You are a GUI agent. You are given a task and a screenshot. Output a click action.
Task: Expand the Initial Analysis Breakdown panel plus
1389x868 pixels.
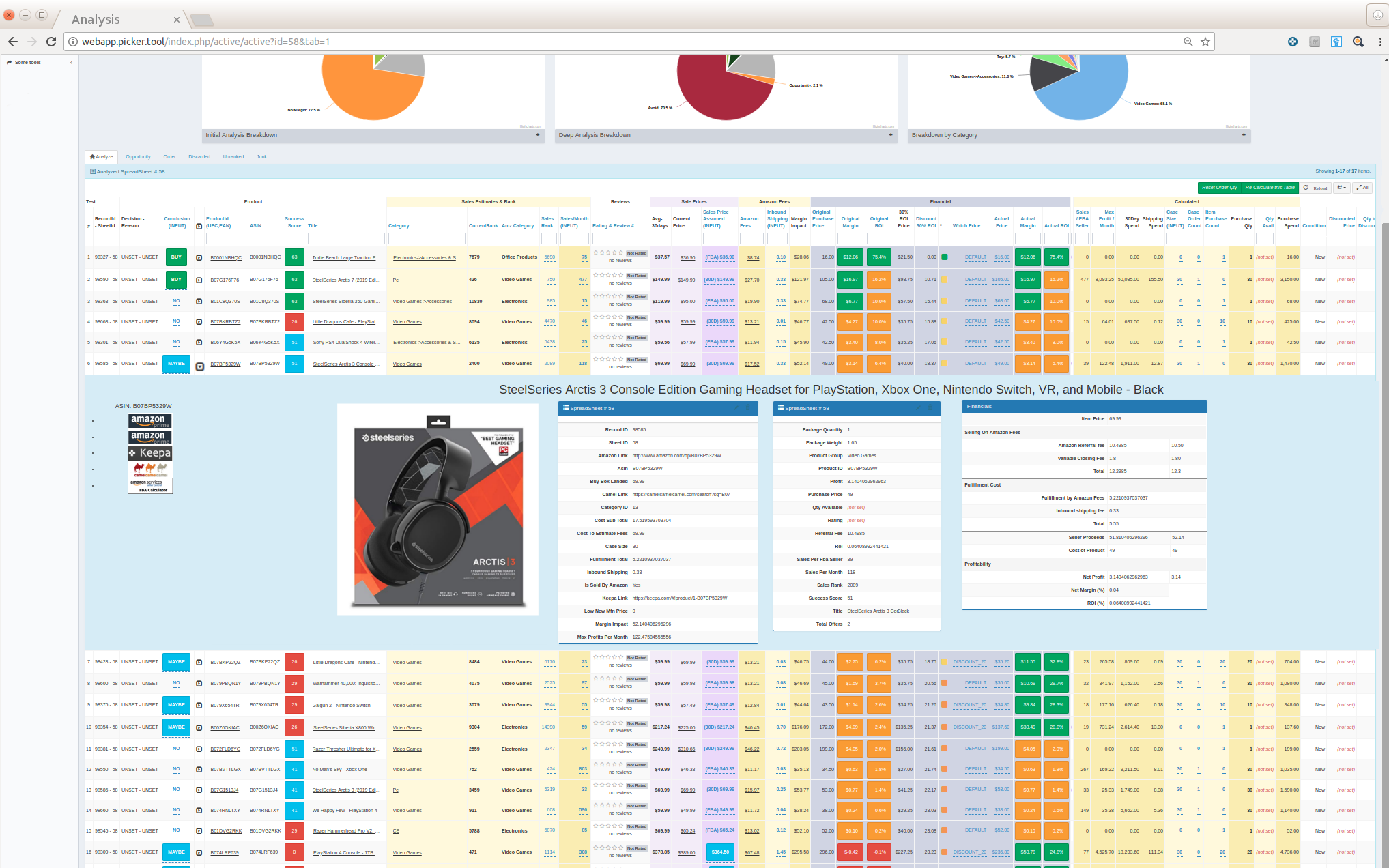(x=538, y=135)
